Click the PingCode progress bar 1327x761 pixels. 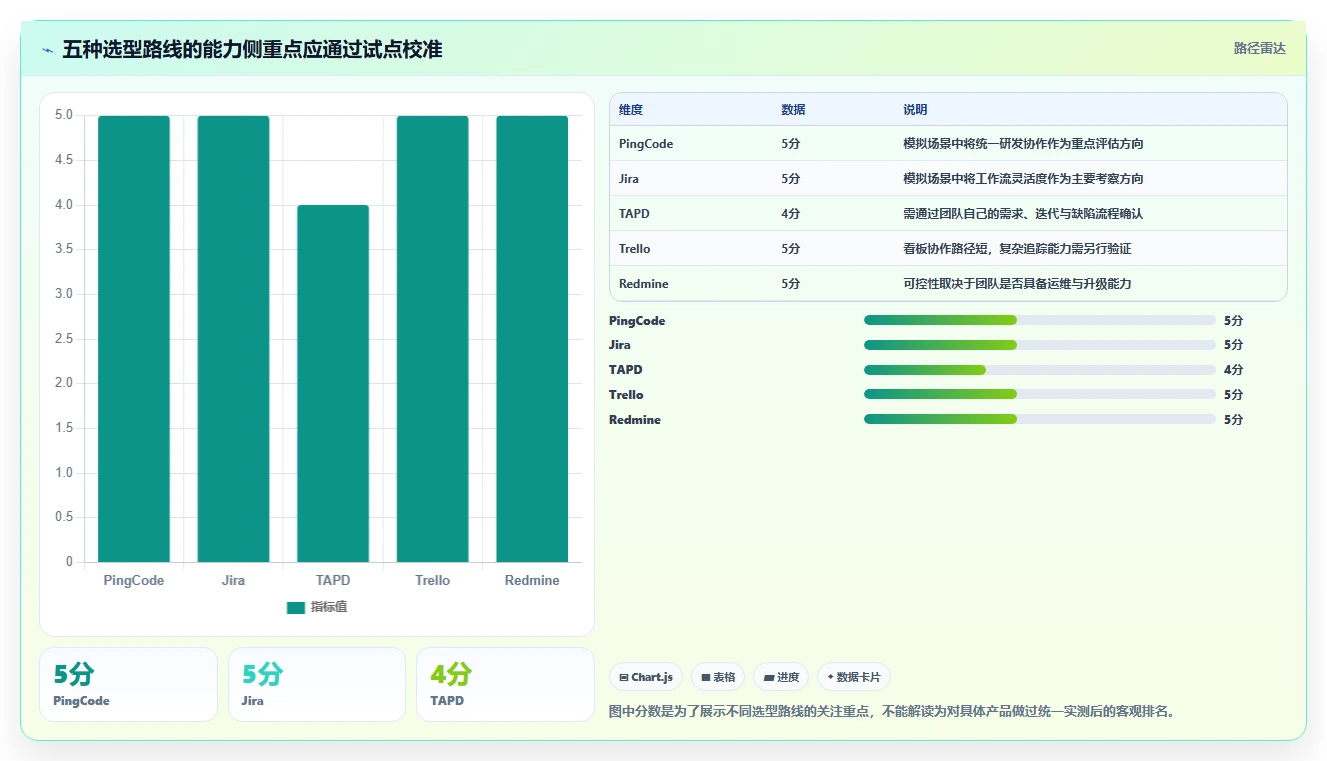1040,320
